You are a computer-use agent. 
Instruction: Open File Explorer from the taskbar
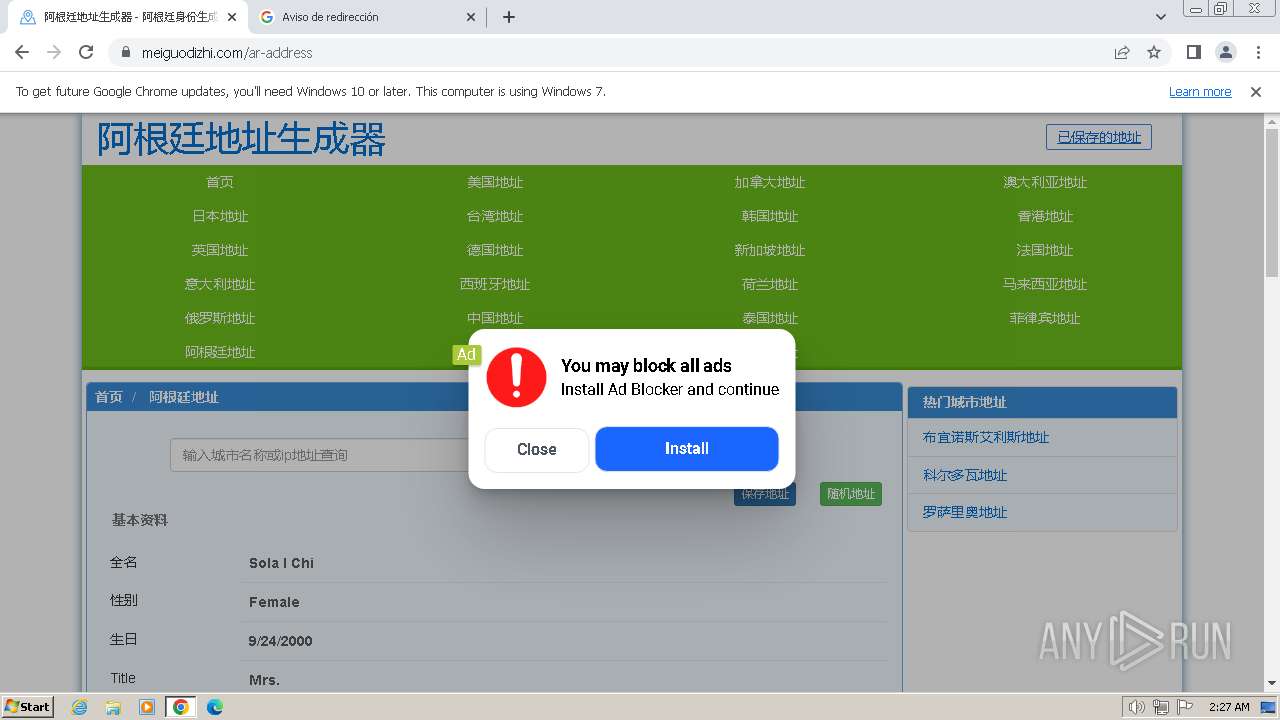tap(113, 707)
